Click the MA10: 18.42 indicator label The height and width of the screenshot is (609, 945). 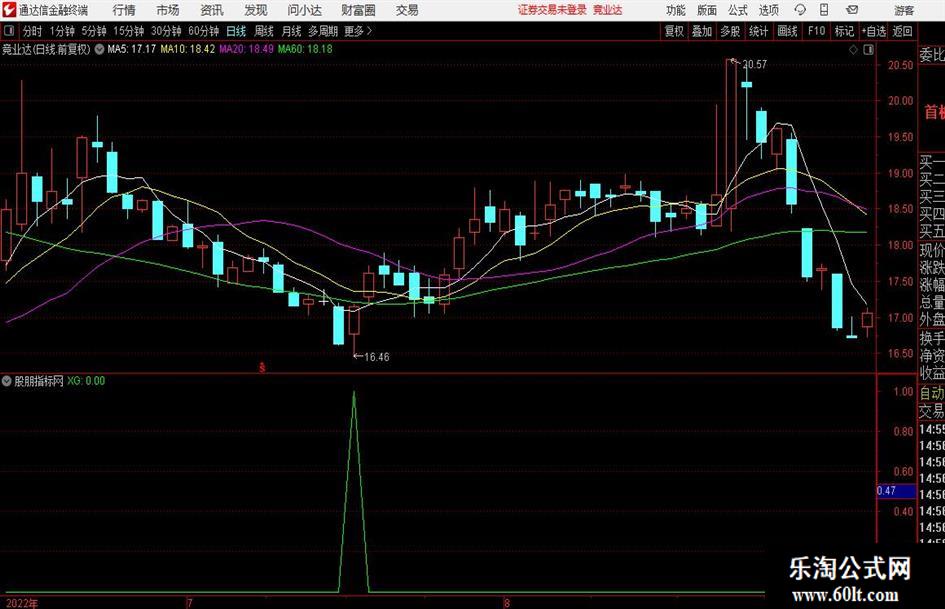click(x=187, y=49)
